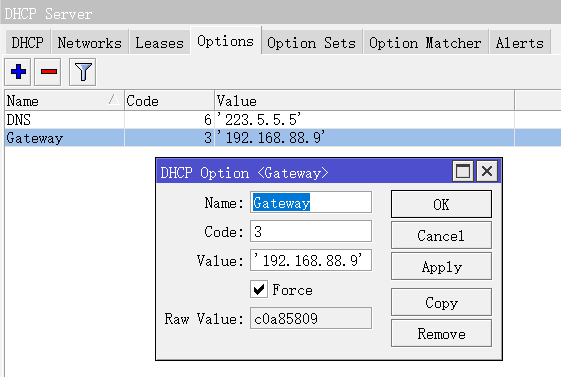Open the Option Matcher tab
Image resolution: width=561 pixels, height=377 pixels.
(x=425, y=43)
